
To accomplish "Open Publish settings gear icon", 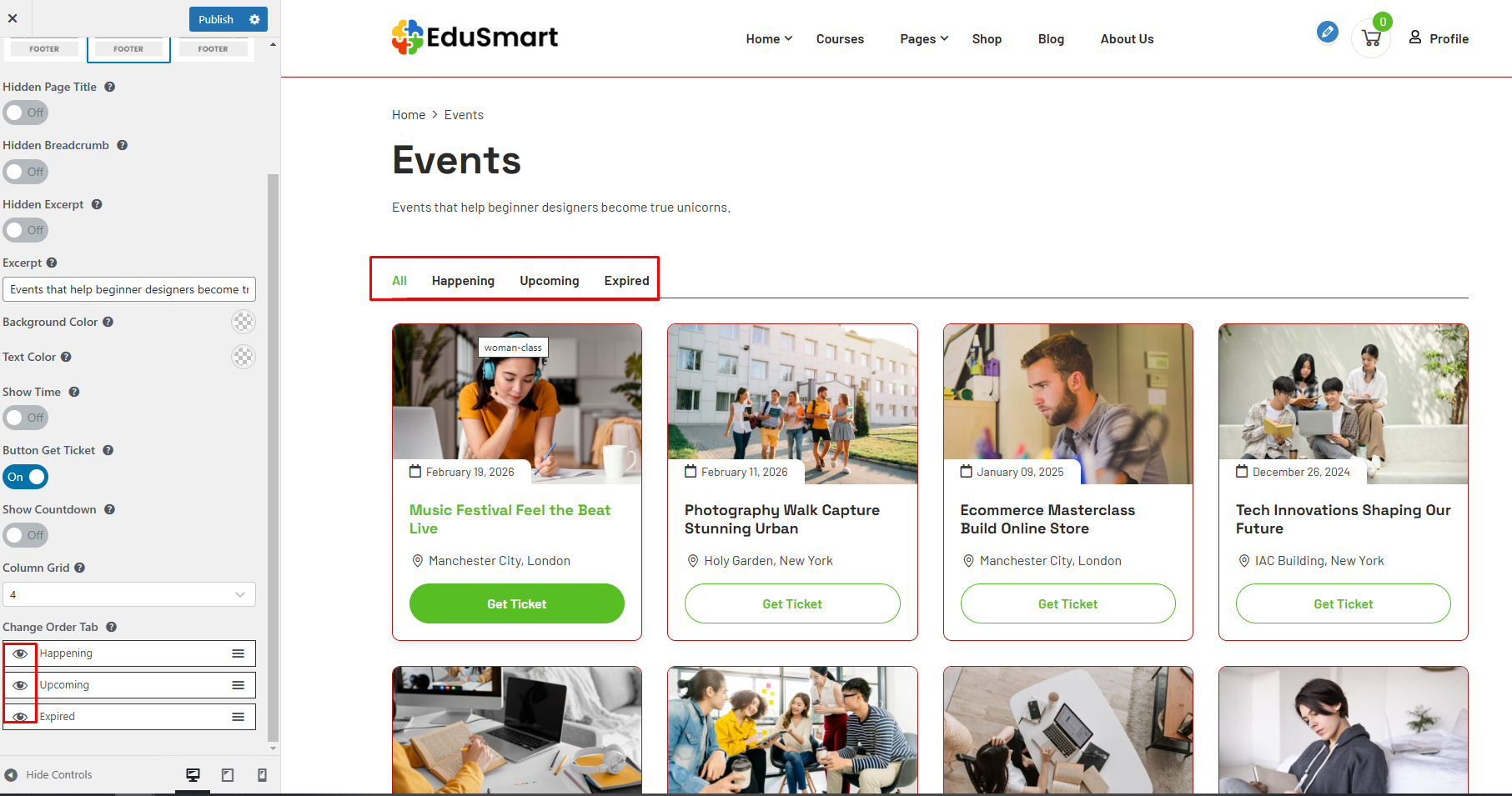I will pos(254,19).
